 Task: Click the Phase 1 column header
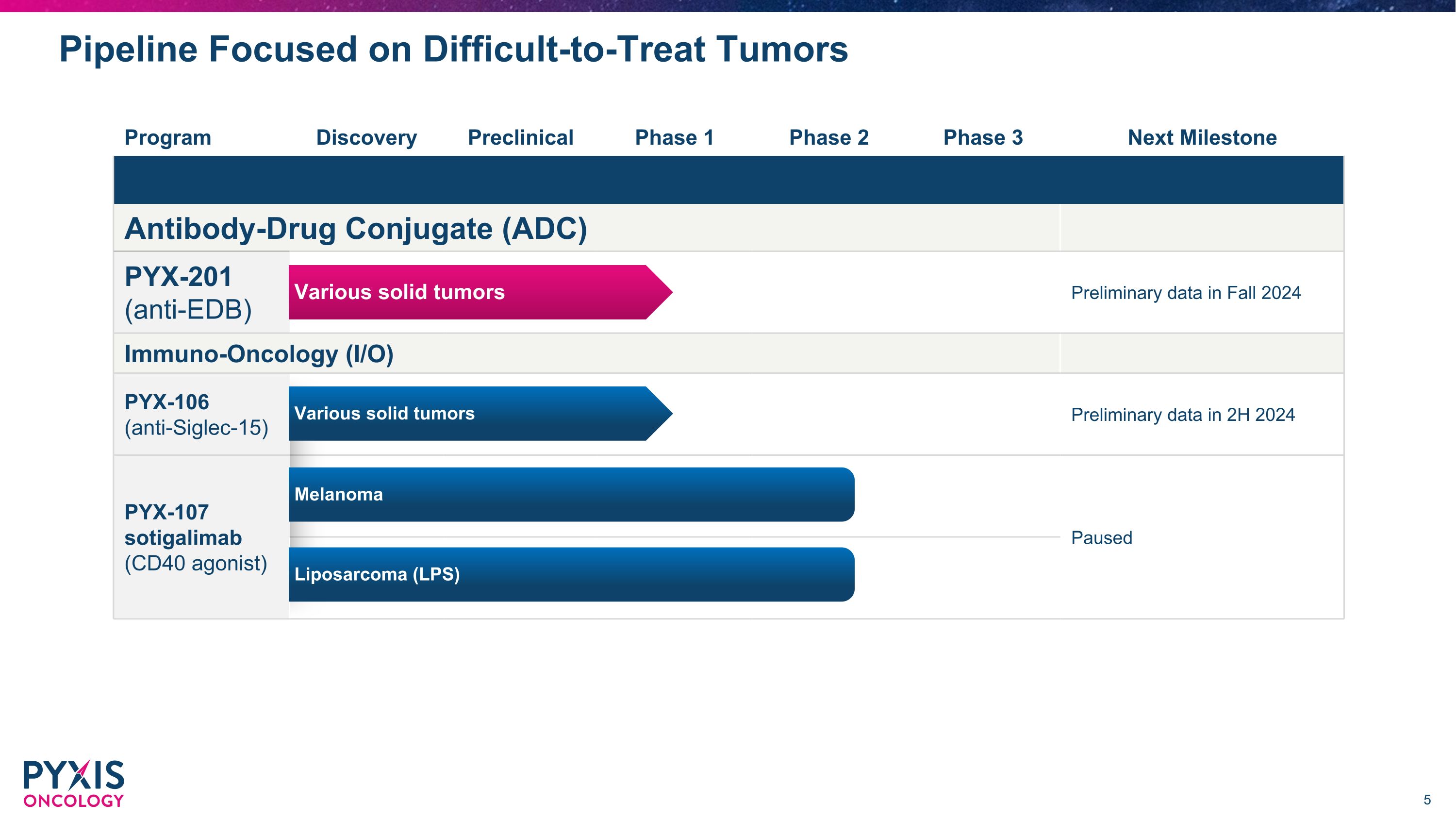pos(674,137)
